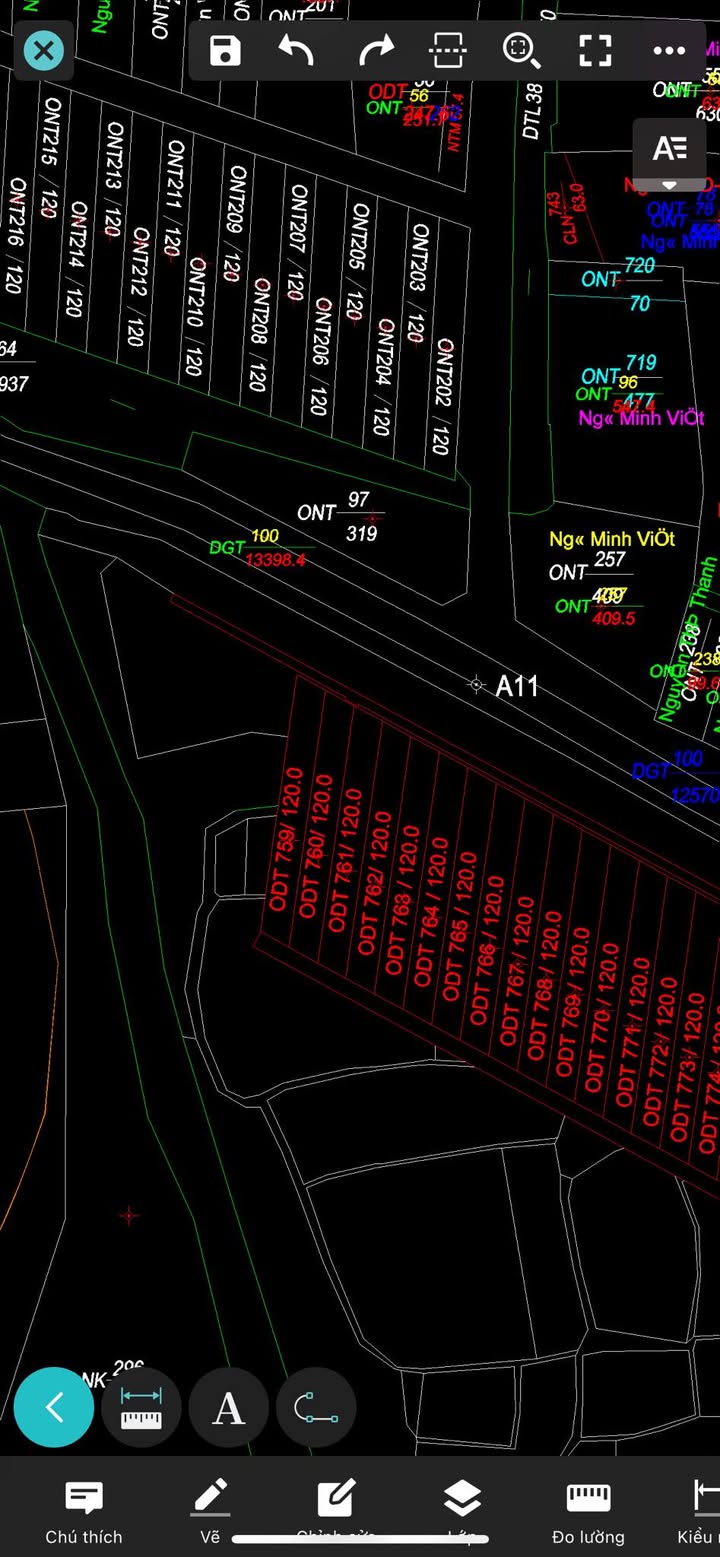Switch to the Vẽ drawing tab
720x1557 pixels.
pos(210,1512)
